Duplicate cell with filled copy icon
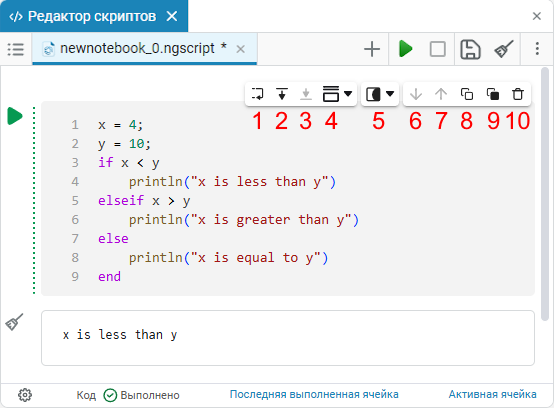The width and height of the screenshot is (554, 408). pos(493,94)
